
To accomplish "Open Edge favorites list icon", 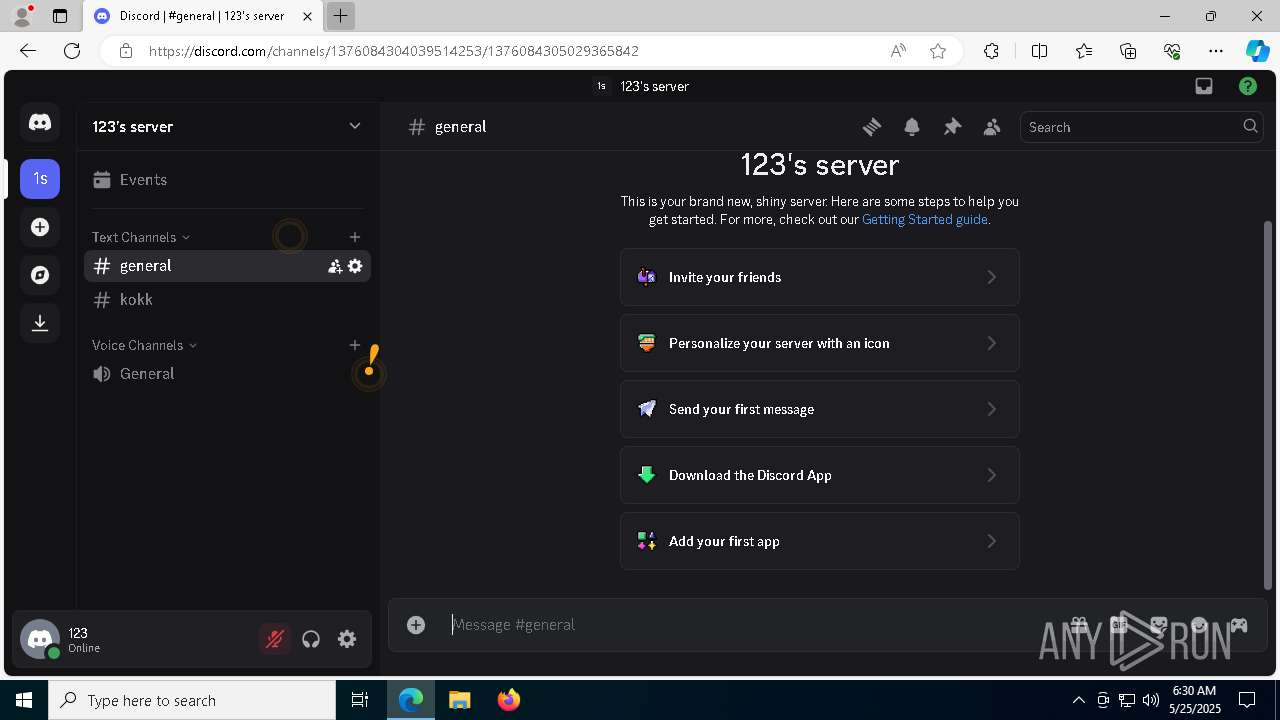I will tap(1084, 51).
